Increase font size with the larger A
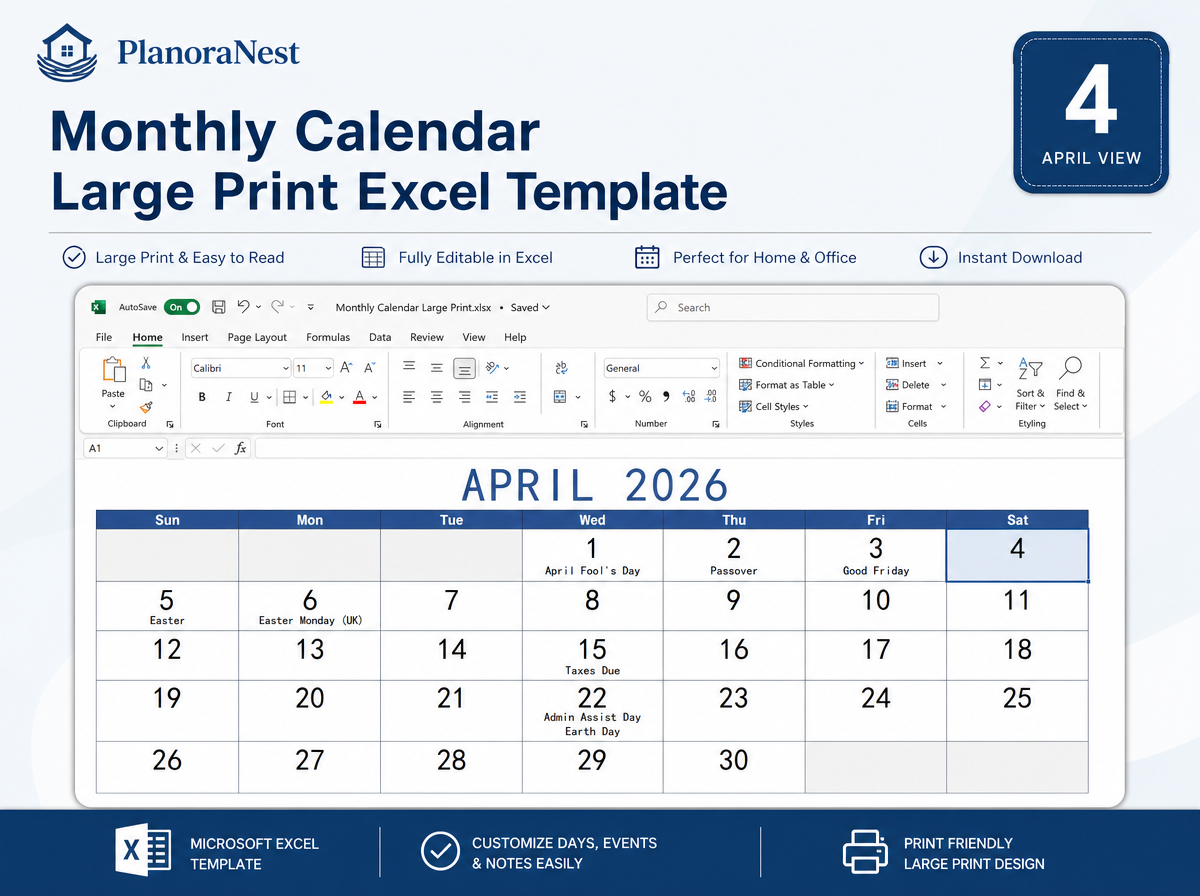This screenshot has height=896, width=1200. [x=346, y=368]
